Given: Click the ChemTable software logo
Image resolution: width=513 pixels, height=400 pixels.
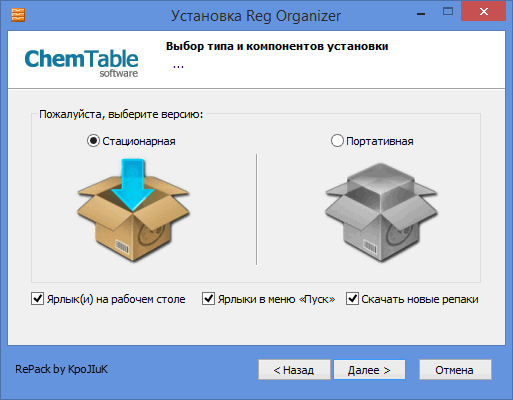Looking at the screenshot, I should 81,63.
